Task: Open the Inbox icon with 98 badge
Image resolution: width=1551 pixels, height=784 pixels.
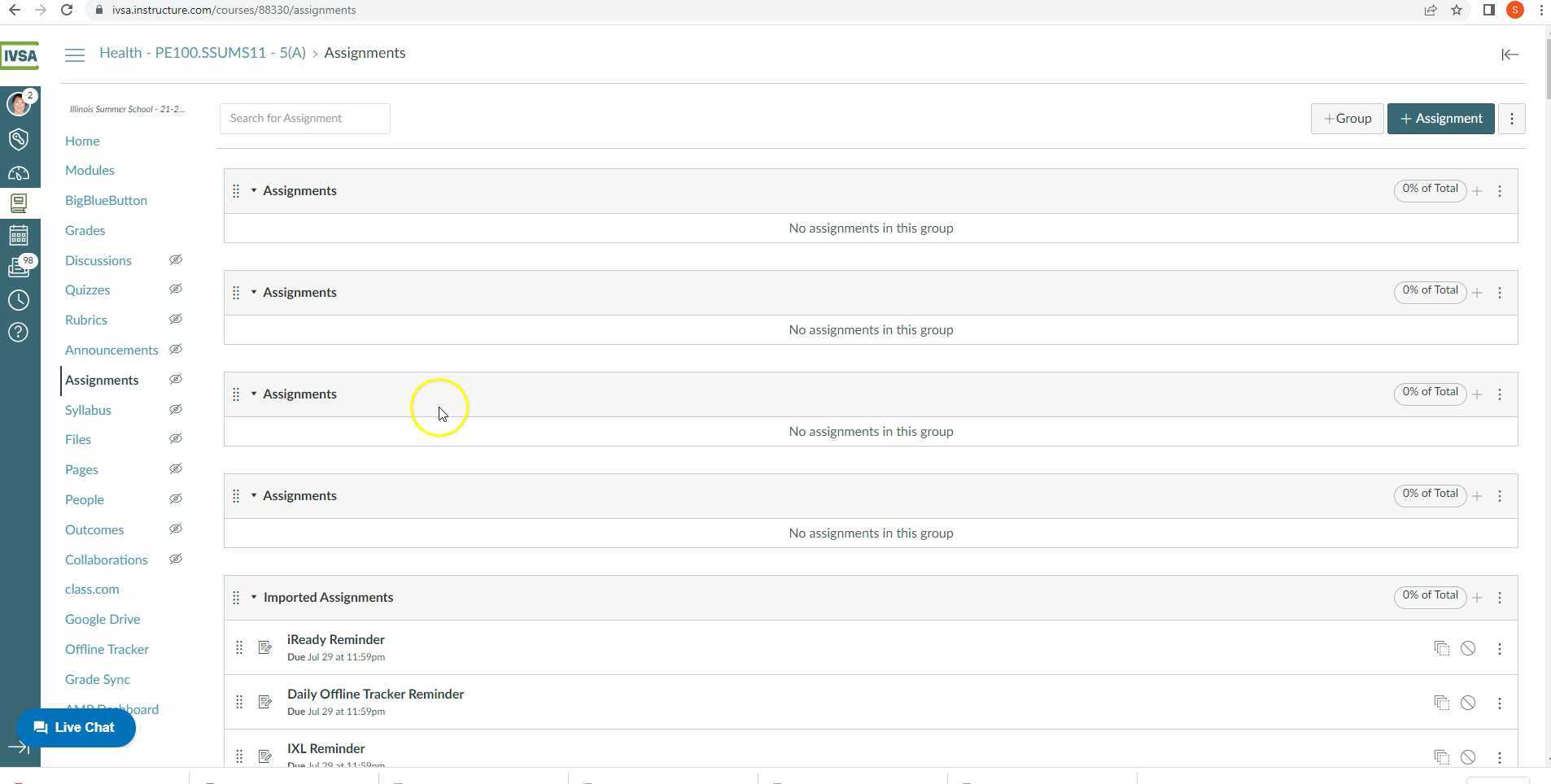Action: (19, 268)
